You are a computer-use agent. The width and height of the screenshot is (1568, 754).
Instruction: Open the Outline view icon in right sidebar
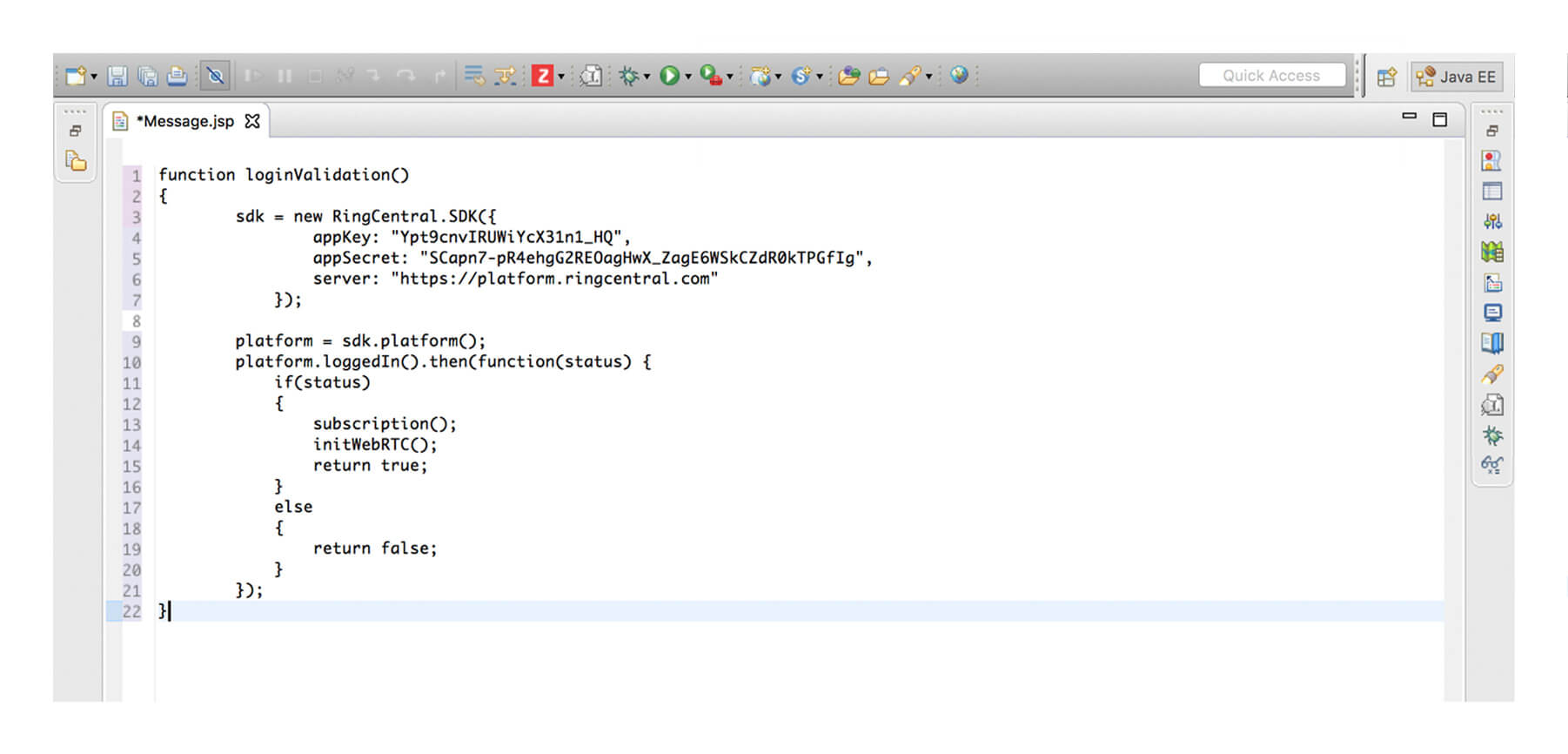tap(1491, 161)
